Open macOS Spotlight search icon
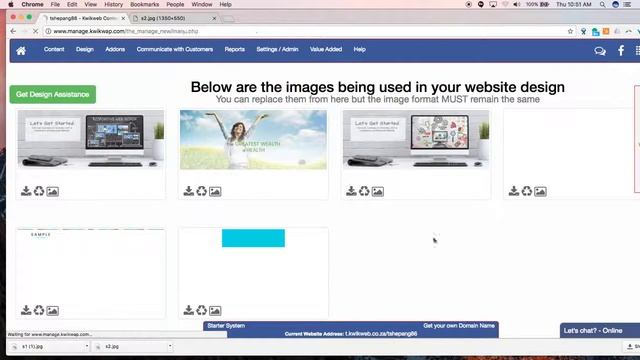The height and width of the screenshot is (360, 640). tap(602, 4)
